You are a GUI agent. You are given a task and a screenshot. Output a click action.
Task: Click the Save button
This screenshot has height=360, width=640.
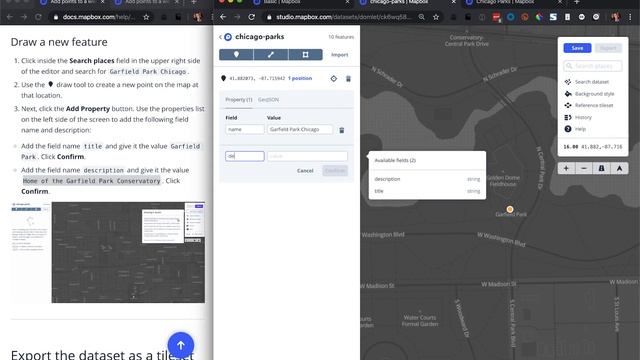577,48
